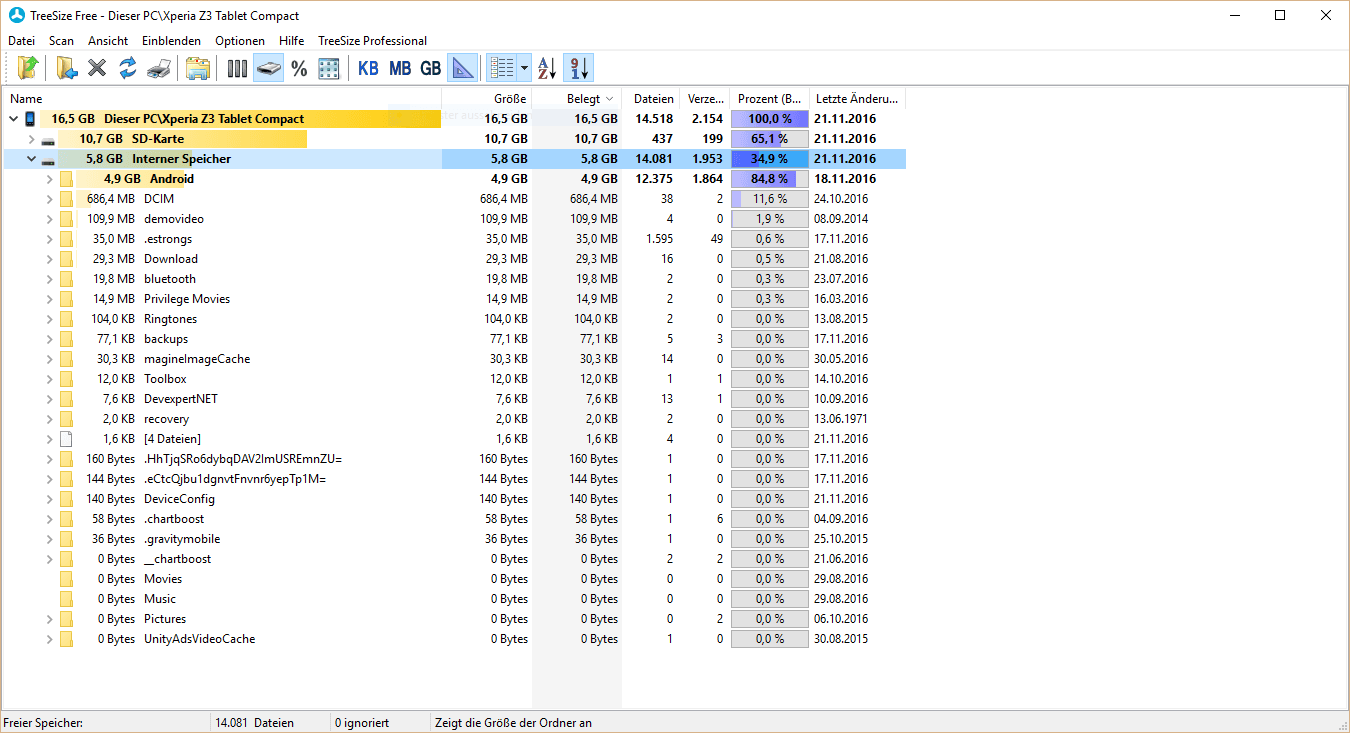The image size is (1350, 733).
Task: Expand the demovideo folder
Action: pos(50,219)
